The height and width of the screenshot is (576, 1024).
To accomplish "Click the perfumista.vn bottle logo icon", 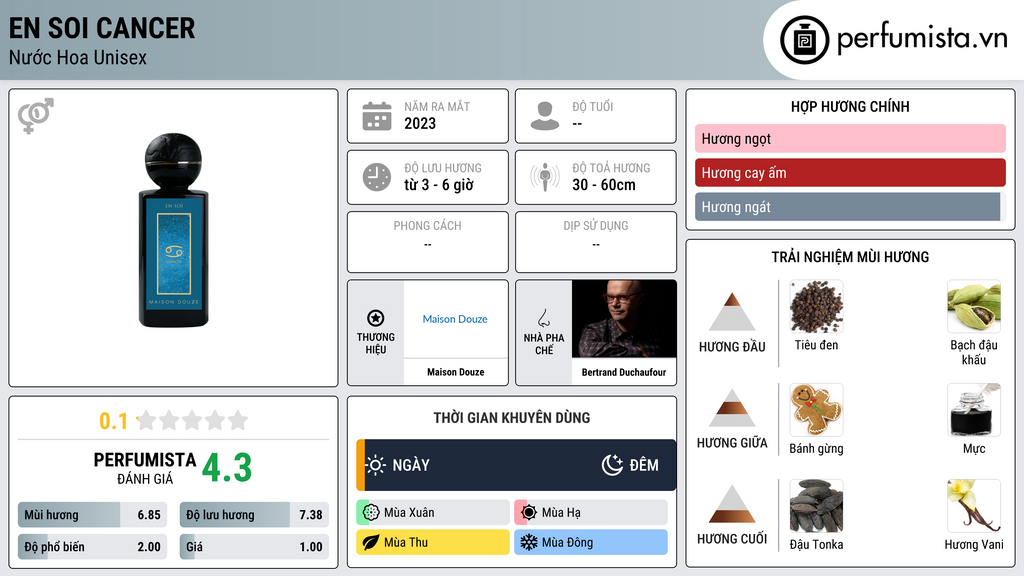I will (804, 40).
